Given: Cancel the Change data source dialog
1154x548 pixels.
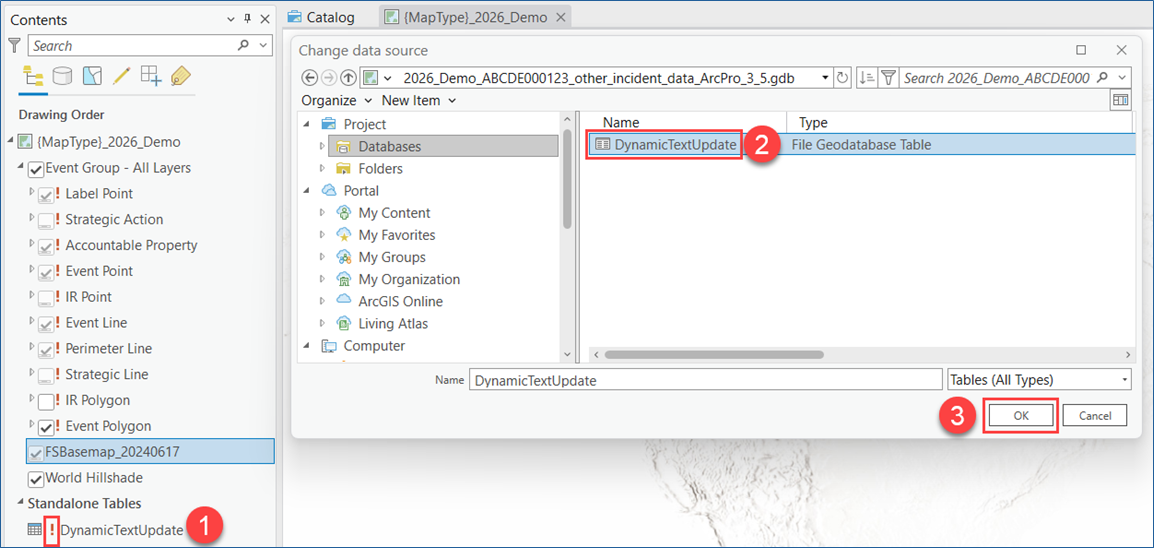Looking at the screenshot, I should click(1094, 416).
